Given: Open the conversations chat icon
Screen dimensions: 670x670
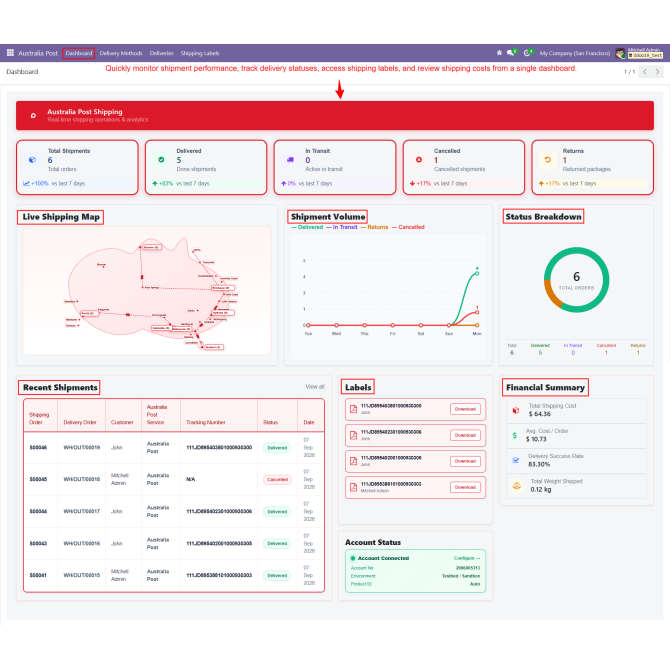Looking at the screenshot, I should [511, 53].
